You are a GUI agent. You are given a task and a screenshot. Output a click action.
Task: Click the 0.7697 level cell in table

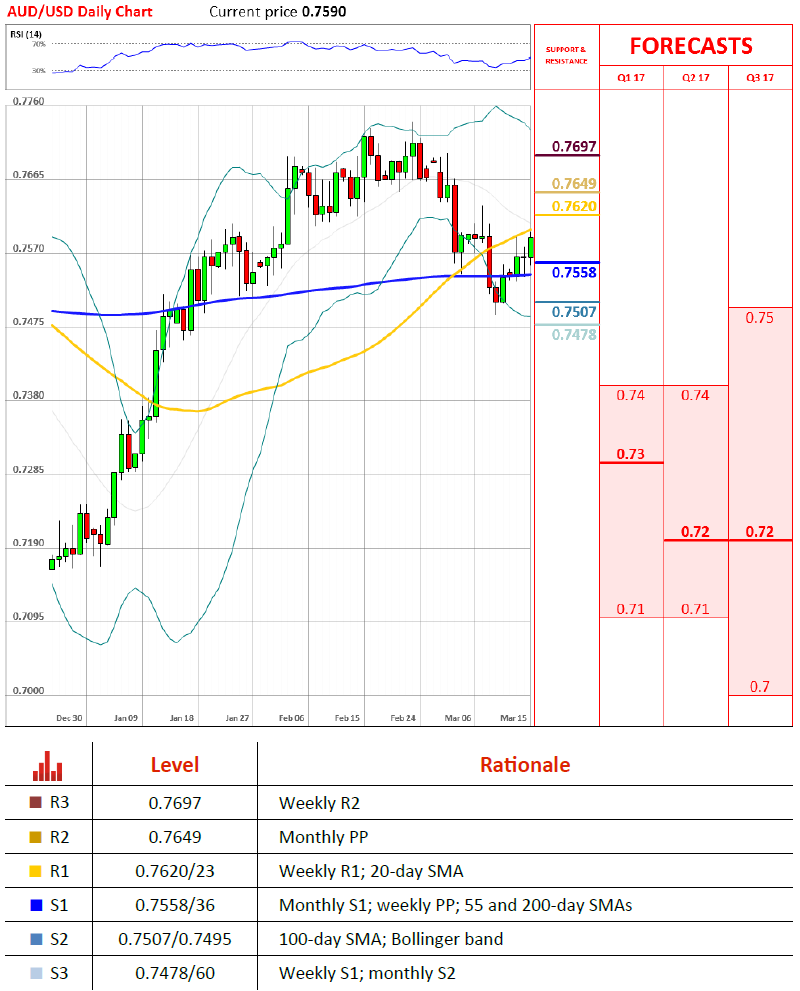point(175,803)
